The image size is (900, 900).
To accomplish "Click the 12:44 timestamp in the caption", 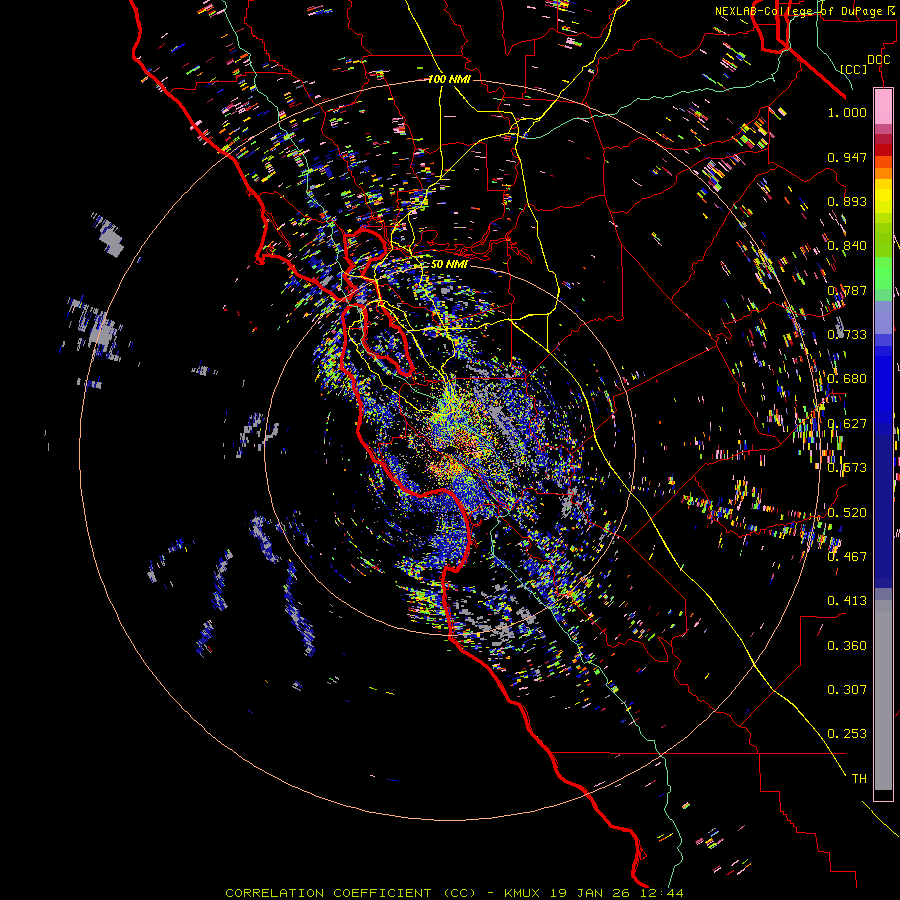I will (664, 893).
